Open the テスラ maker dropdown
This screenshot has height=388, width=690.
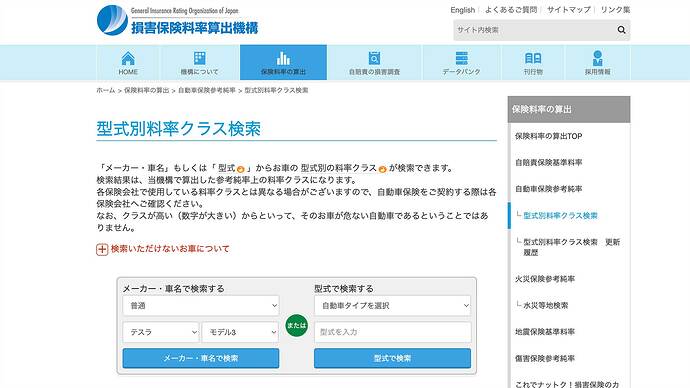point(161,332)
